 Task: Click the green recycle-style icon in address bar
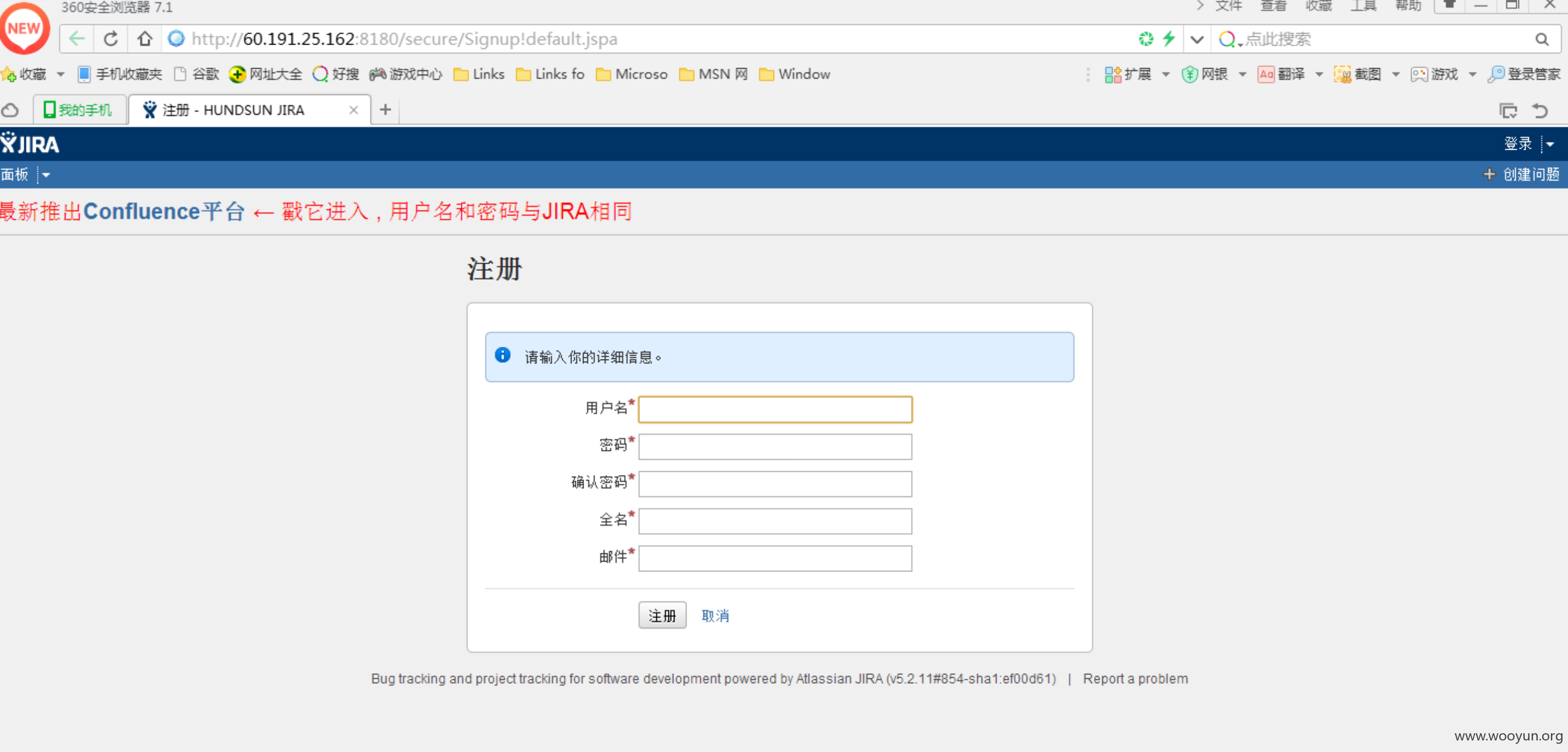pos(1146,39)
